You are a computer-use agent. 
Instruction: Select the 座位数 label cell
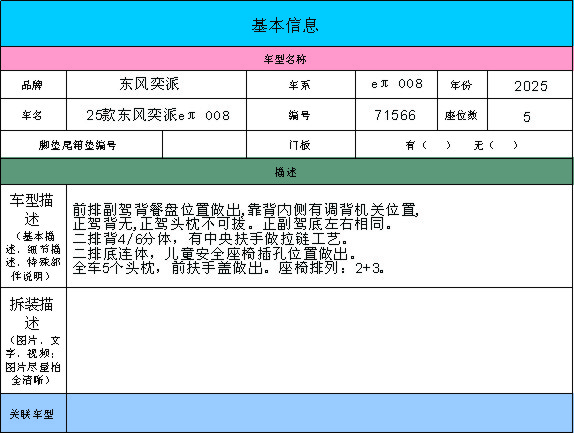tap(462, 115)
